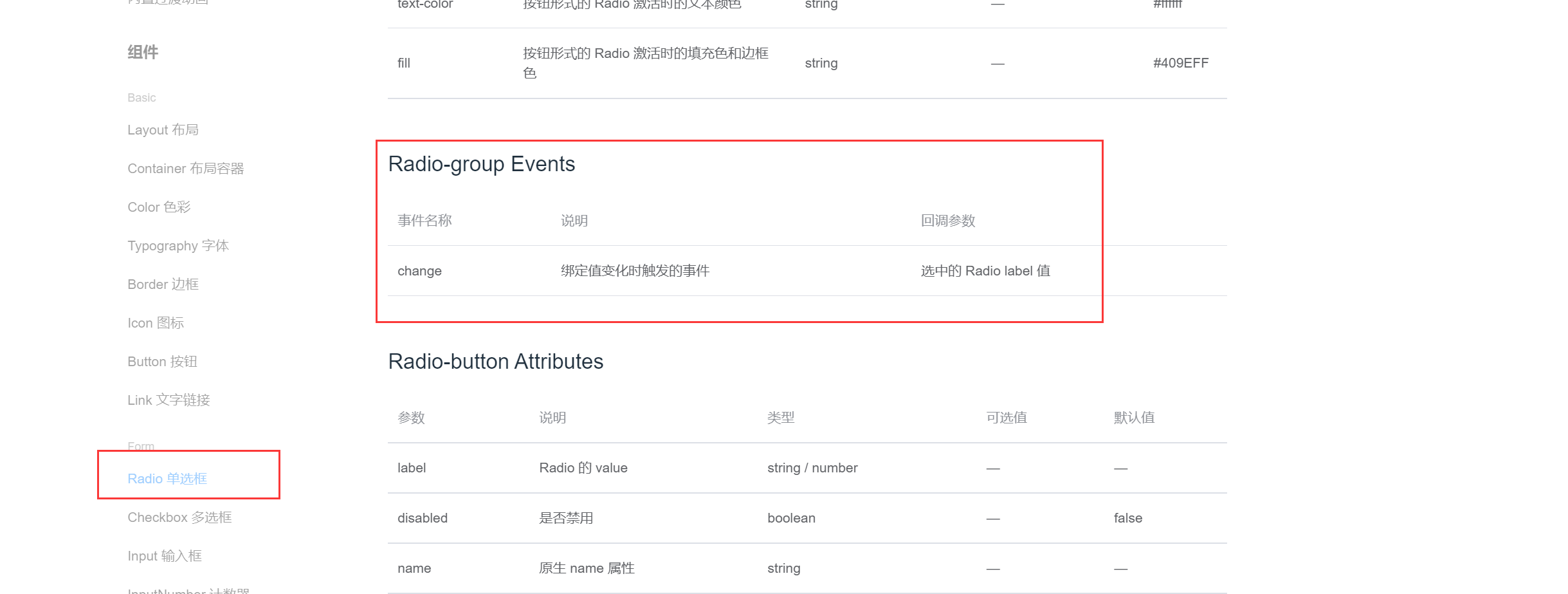Click the Button 按钮 sidebar link
Image resolution: width=1568 pixels, height=594 pixels.
(162, 362)
